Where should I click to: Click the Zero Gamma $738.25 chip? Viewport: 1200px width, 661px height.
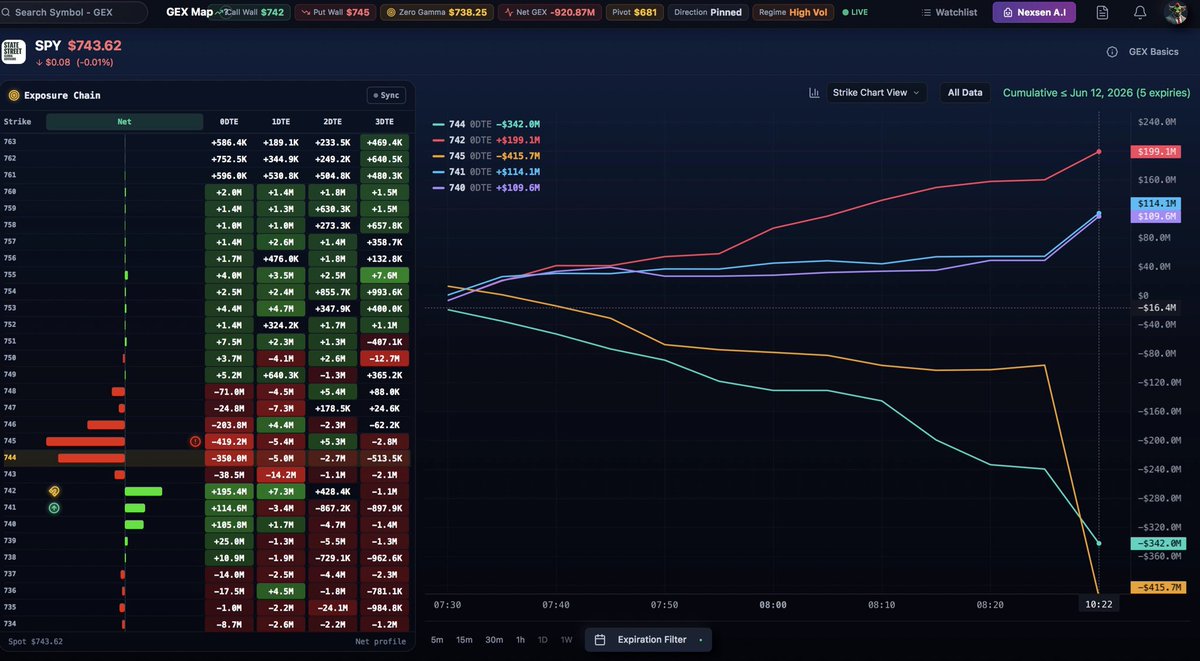click(x=438, y=13)
